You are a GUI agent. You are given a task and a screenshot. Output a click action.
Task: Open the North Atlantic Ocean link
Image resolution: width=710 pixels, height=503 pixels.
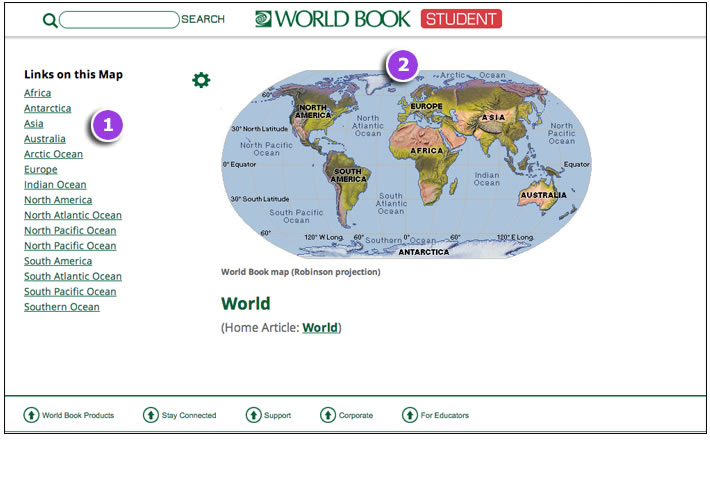click(73, 216)
